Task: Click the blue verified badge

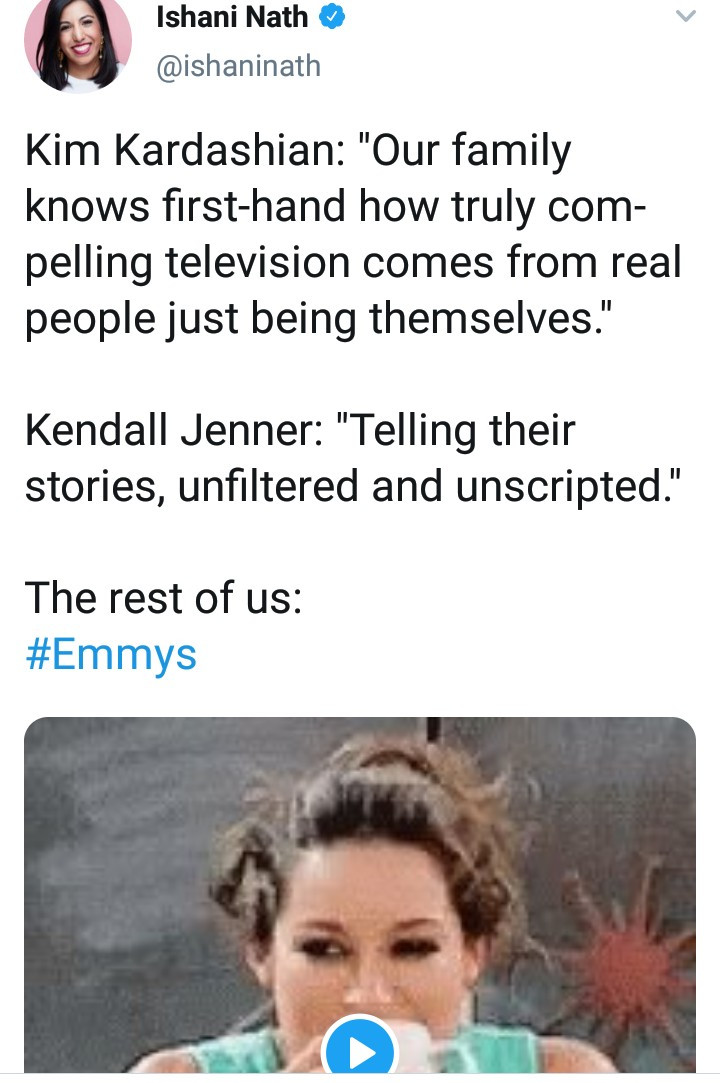Action: click(x=332, y=17)
